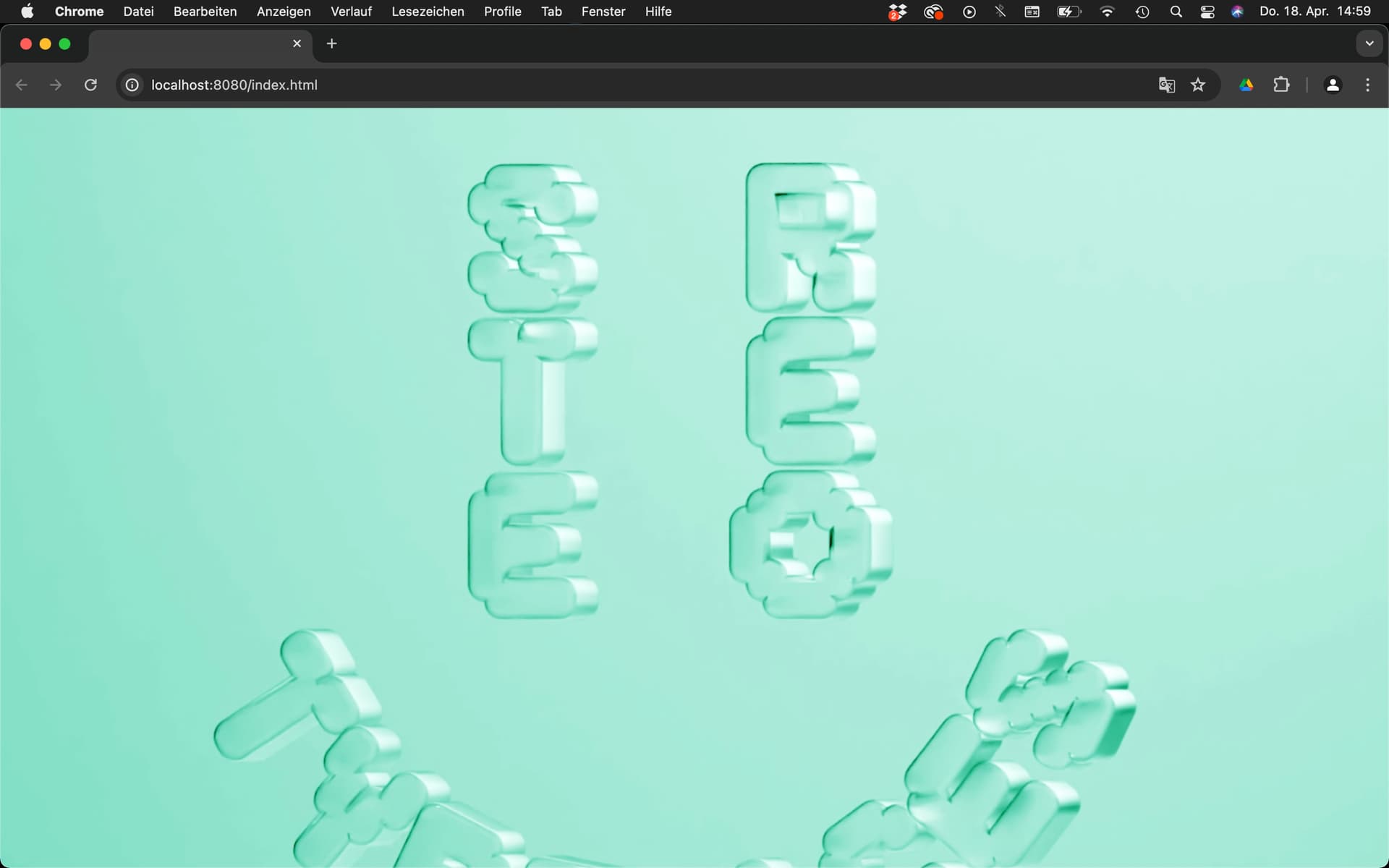Open the Lesezeichen menu

coord(428,12)
